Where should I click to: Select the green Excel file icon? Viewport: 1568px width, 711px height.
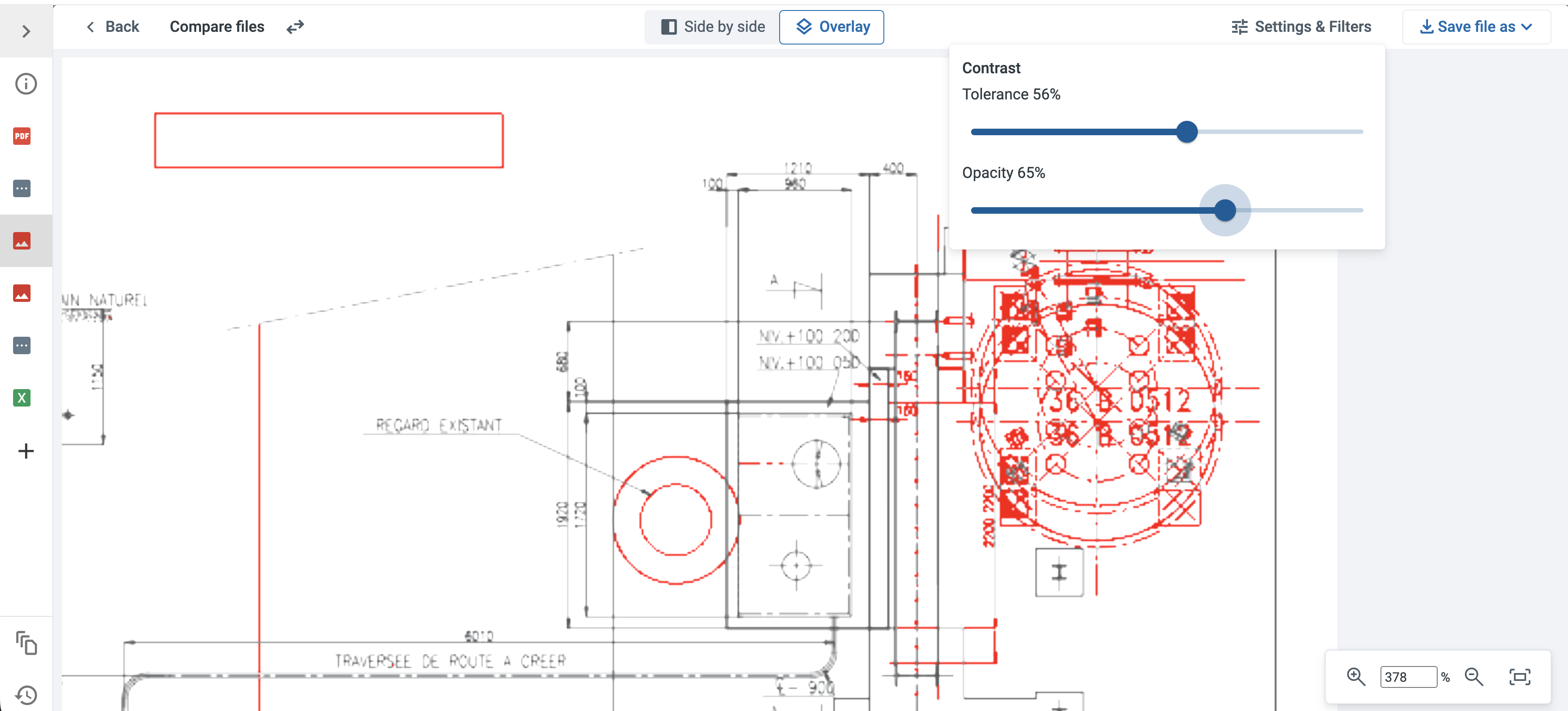coord(22,398)
